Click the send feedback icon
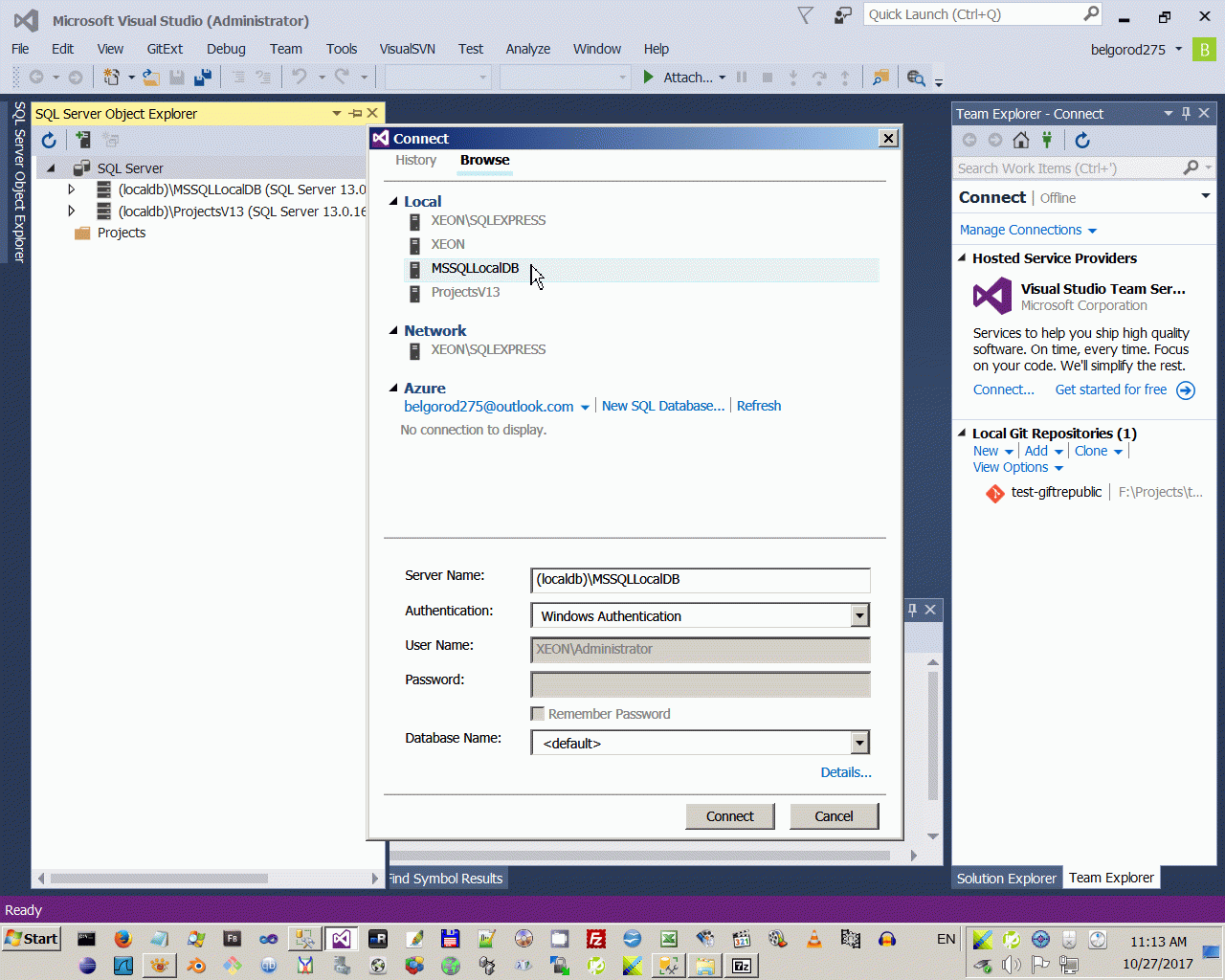The height and width of the screenshot is (980, 1225). pyautogui.click(x=842, y=15)
